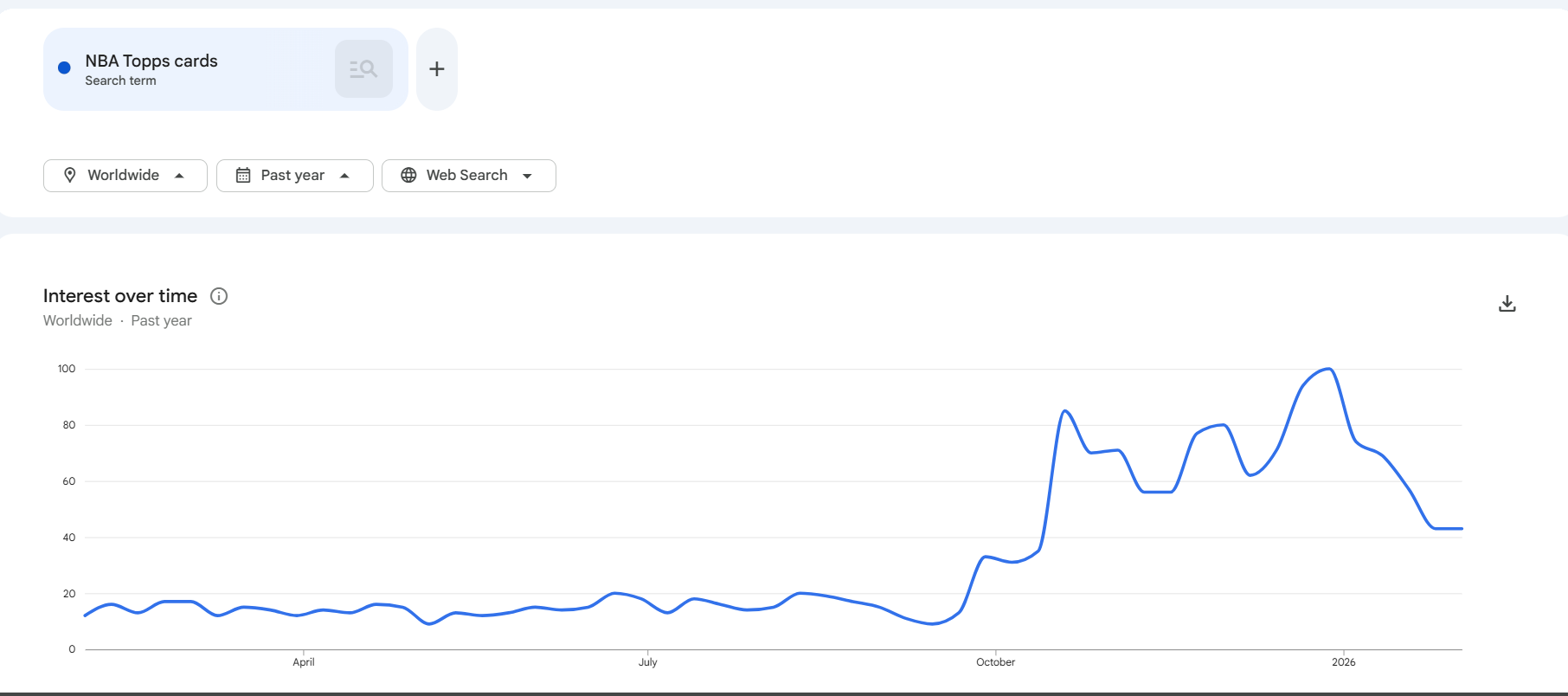This screenshot has height=696, width=1568.
Task: Expand the Past year time range selector
Action: pyautogui.click(x=294, y=175)
